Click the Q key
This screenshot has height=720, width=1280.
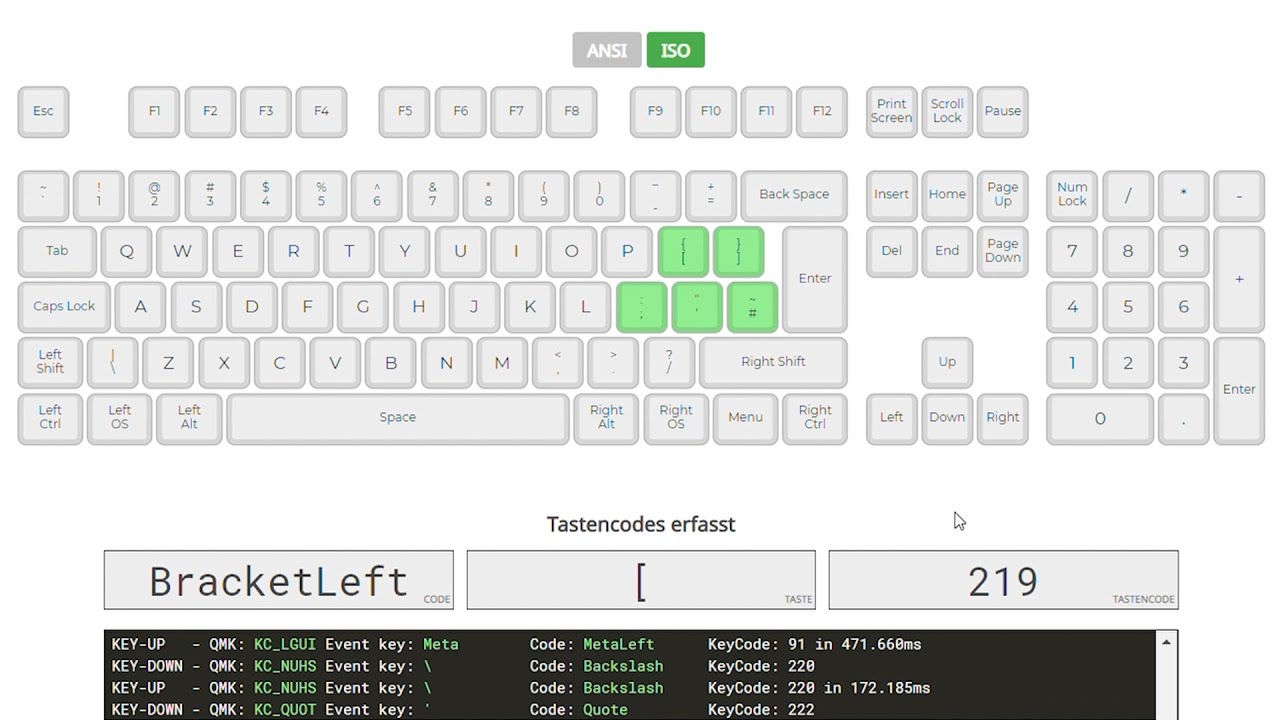coord(126,251)
